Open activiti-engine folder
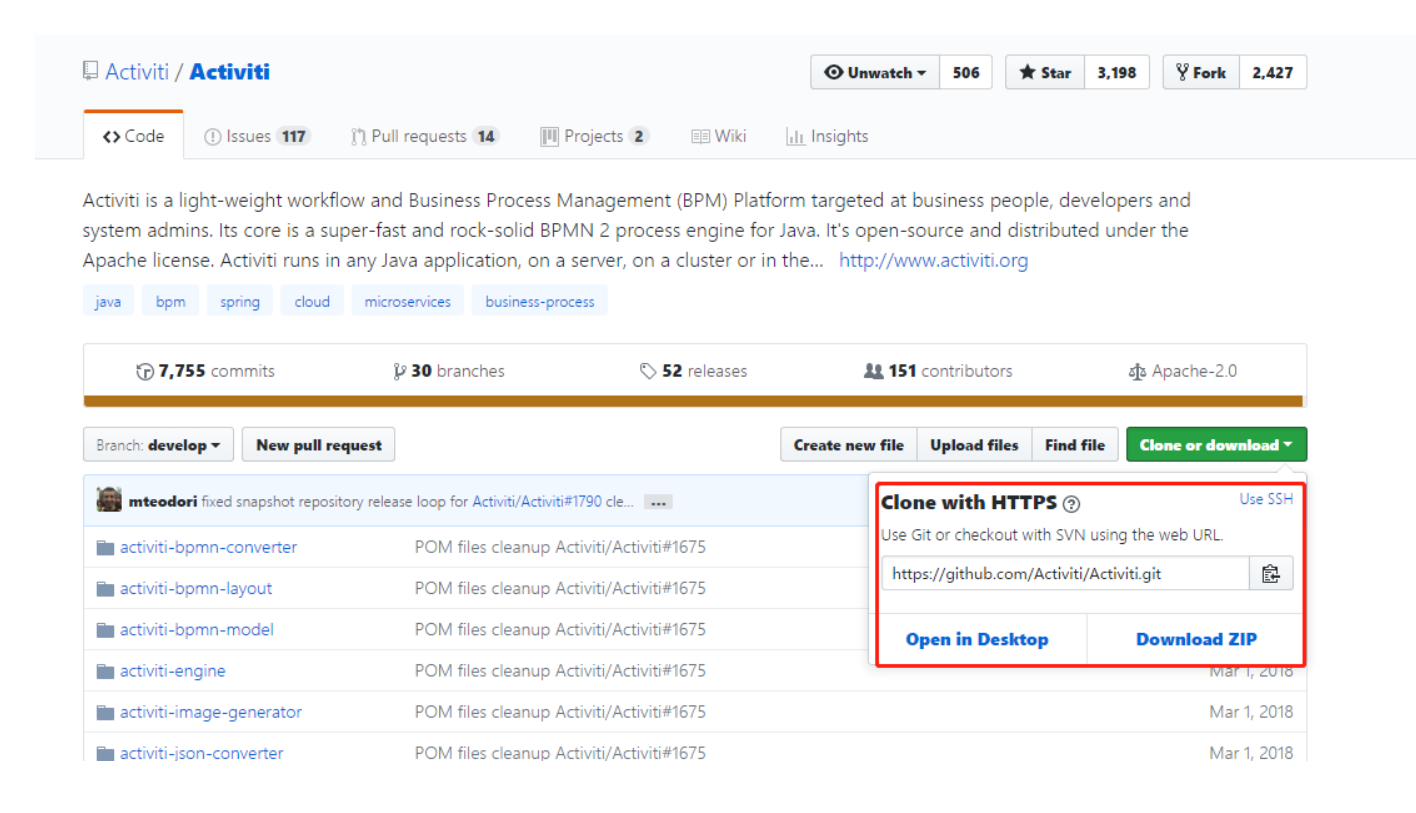 (173, 670)
